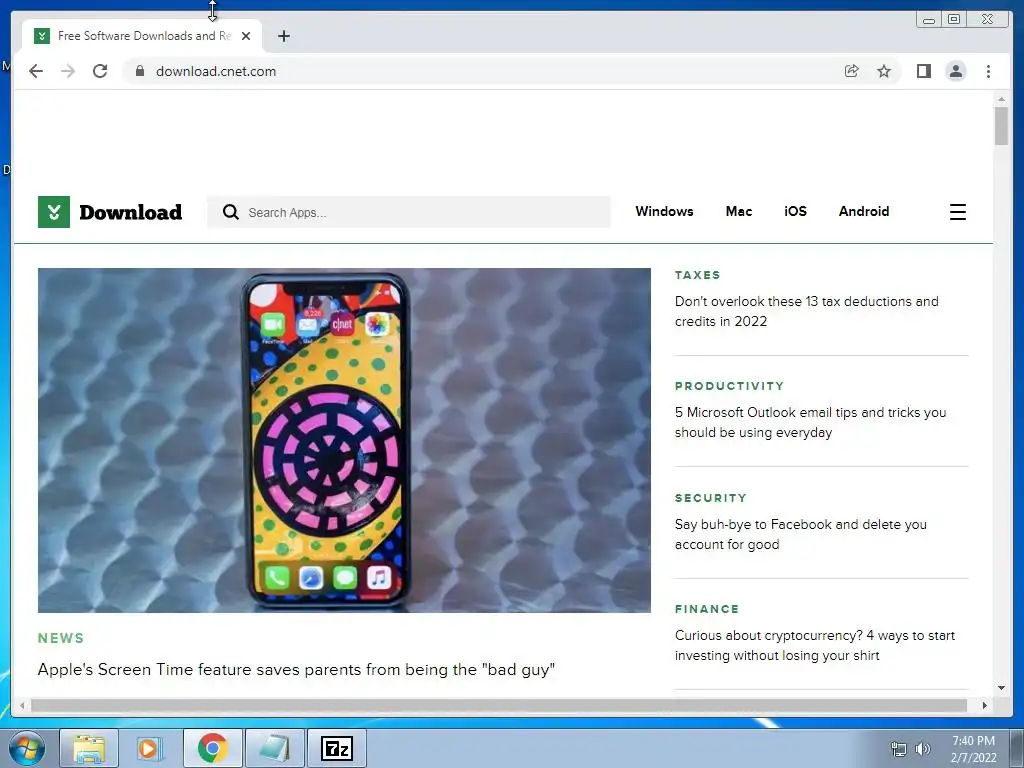Share this page using the share icon

click(x=852, y=71)
